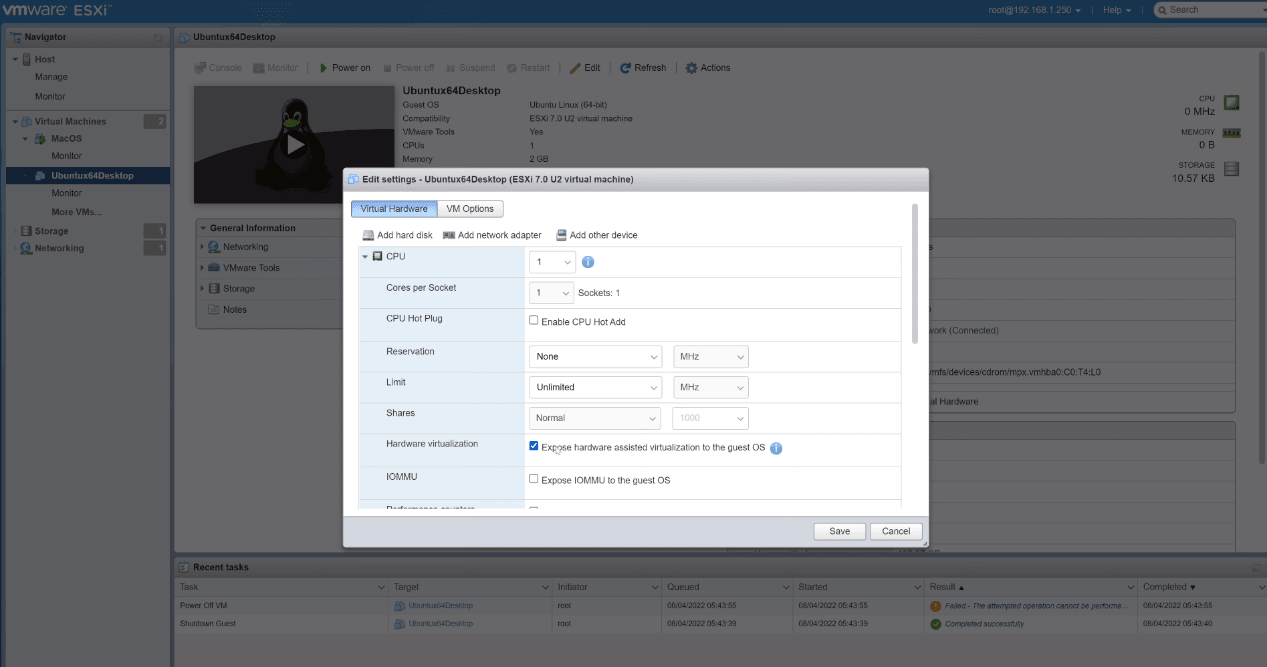Image resolution: width=1267 pixels, height=667 pixels.
Task: Click the info icon next to CPU count
Action: pyautogui.click(x=588, y=262)
